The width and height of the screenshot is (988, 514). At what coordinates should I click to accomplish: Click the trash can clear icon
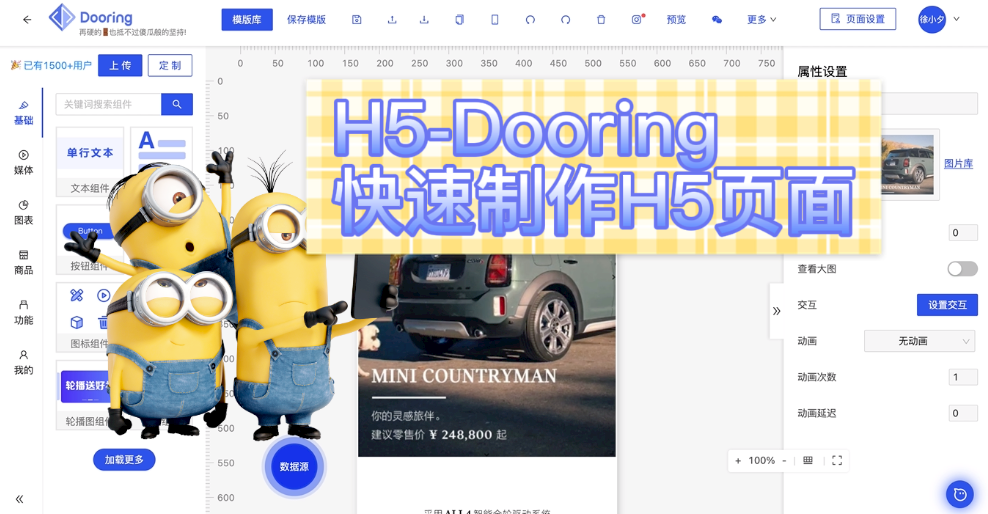(x=600, y=20)
